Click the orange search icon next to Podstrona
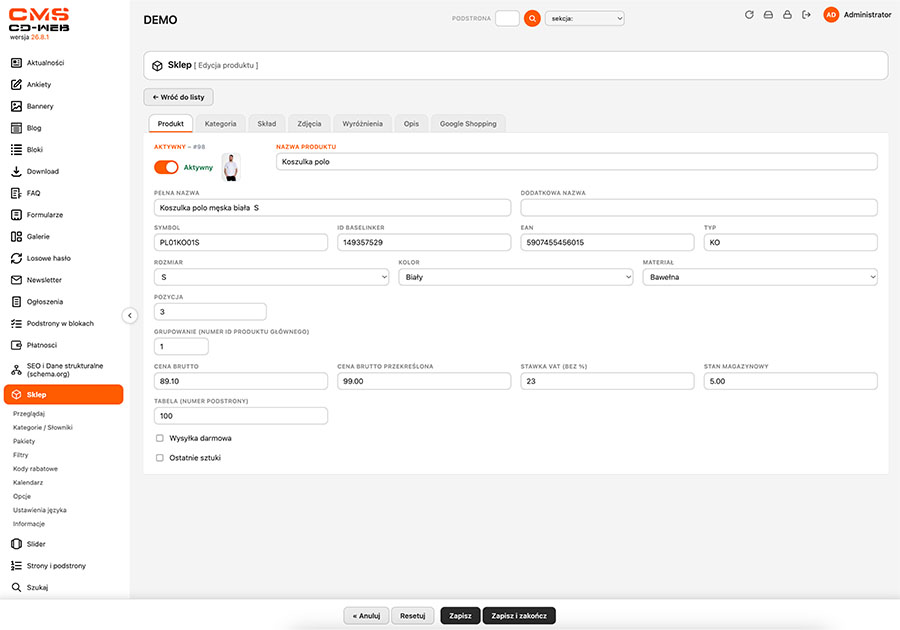 click(532, 18)
